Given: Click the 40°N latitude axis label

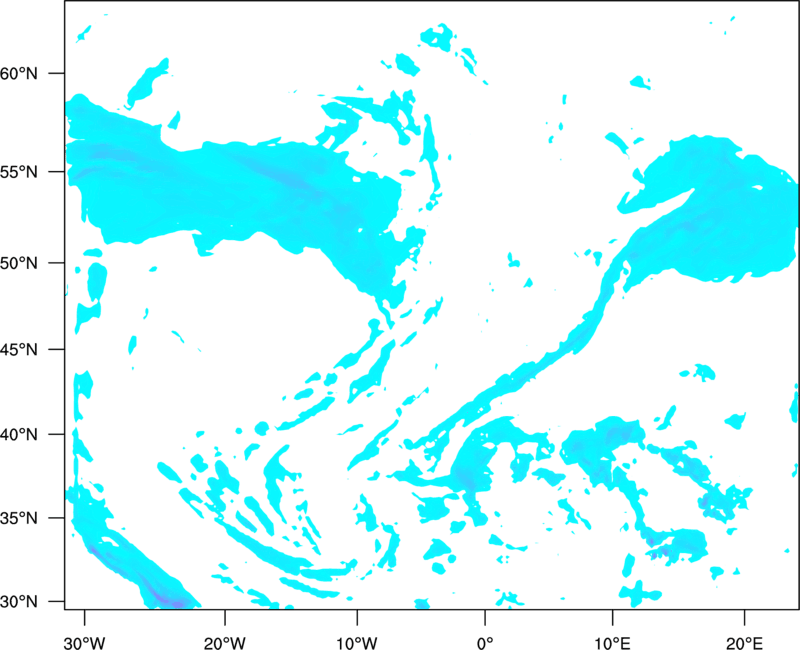Looking at the screenshot, I should click(19, 434).
